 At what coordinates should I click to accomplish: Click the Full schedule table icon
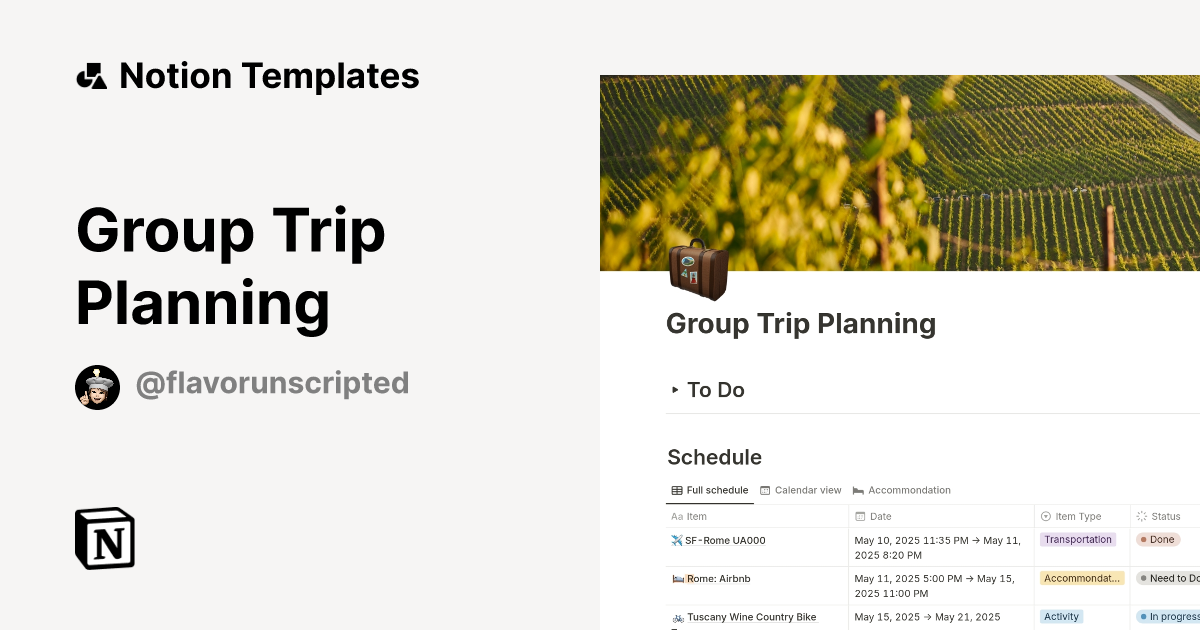(676, 490)
